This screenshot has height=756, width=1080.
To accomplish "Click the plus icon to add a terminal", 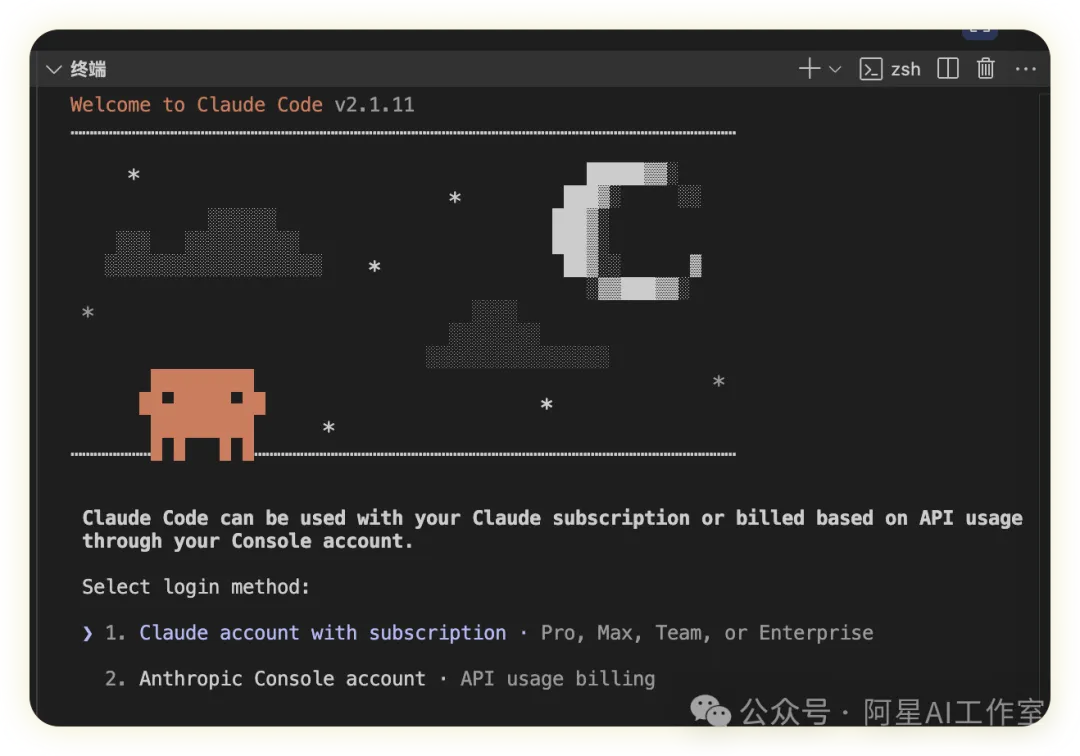I will pyautogui.click(x=808, y=69).
